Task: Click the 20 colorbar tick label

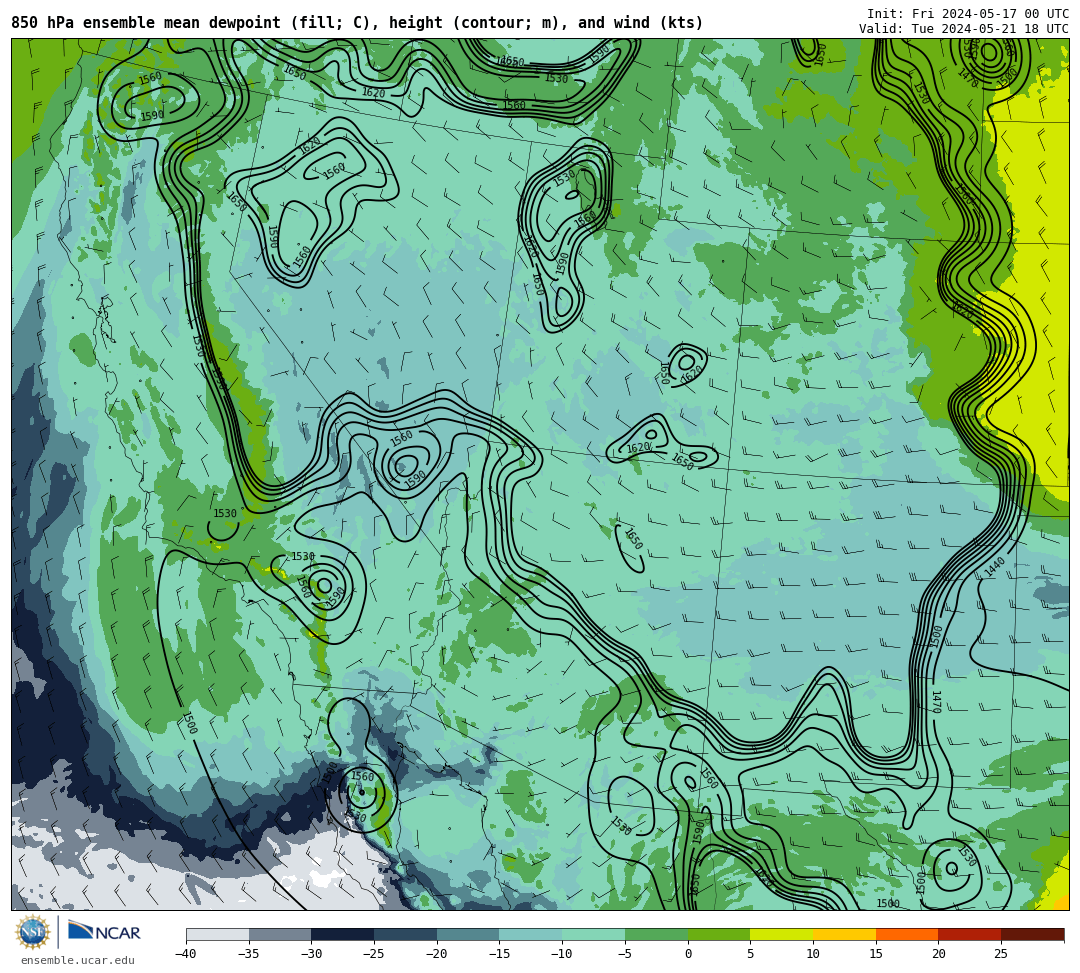Action: [x=939, y=954]
